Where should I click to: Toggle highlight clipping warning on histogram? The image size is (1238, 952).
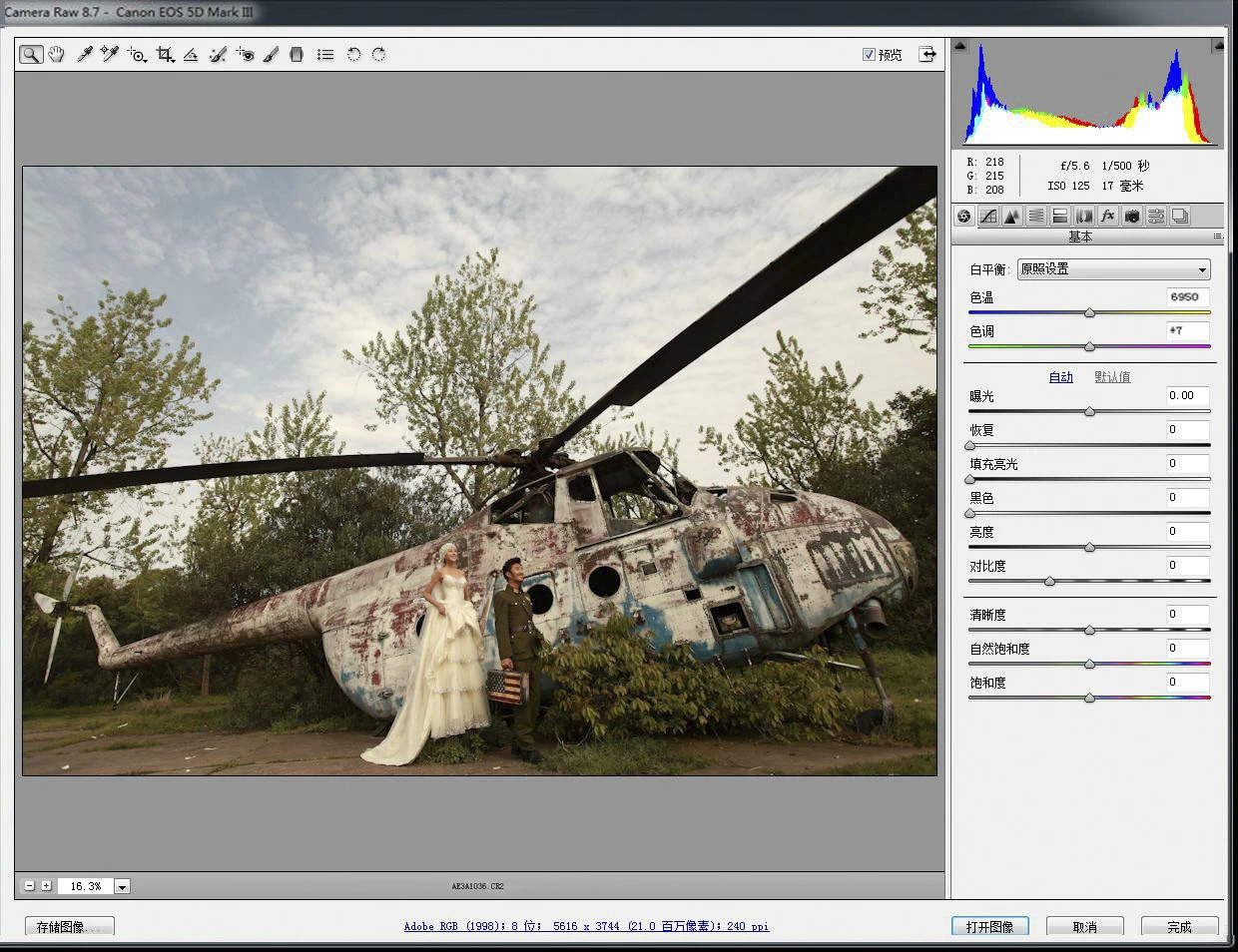[x=1217, y=45]
